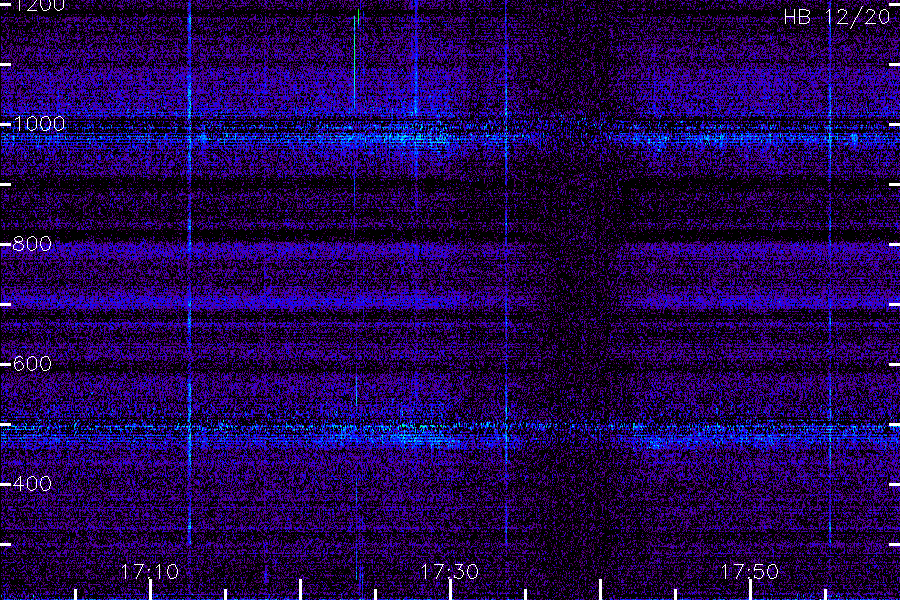Screen dimensions: 900x600
Task: Click the 800 frequency axis label
Action: click(x=32, y=244)
